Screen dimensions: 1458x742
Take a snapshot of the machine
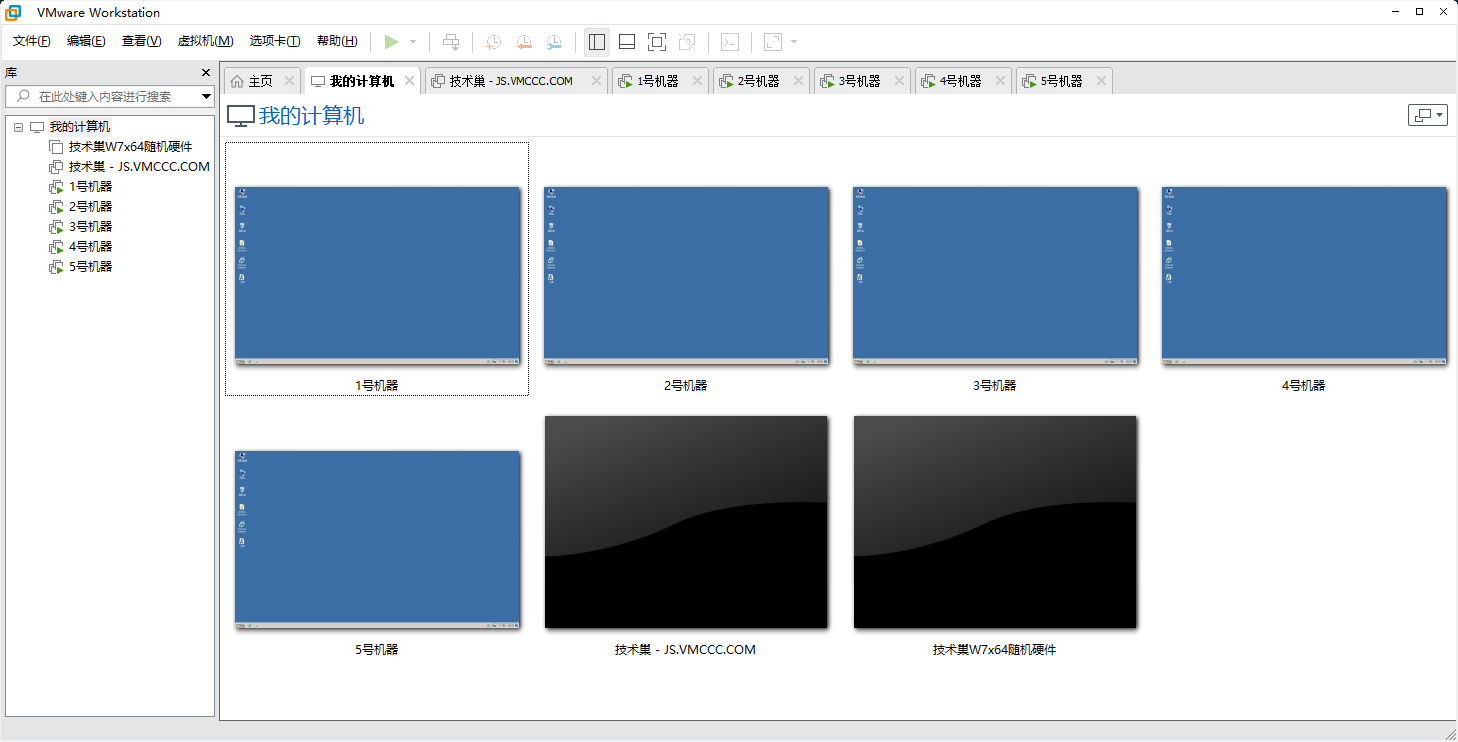(x=492, y=42)
